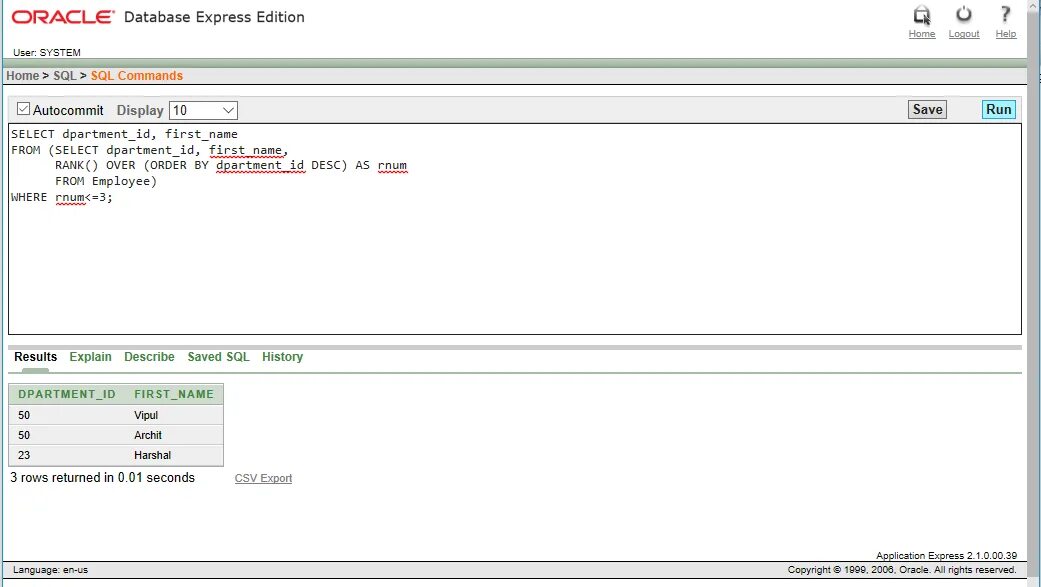The width and height of the screenshot is (1041, 587).
Task: Click the FIRST_NAME column header
Action: point(174,394)
